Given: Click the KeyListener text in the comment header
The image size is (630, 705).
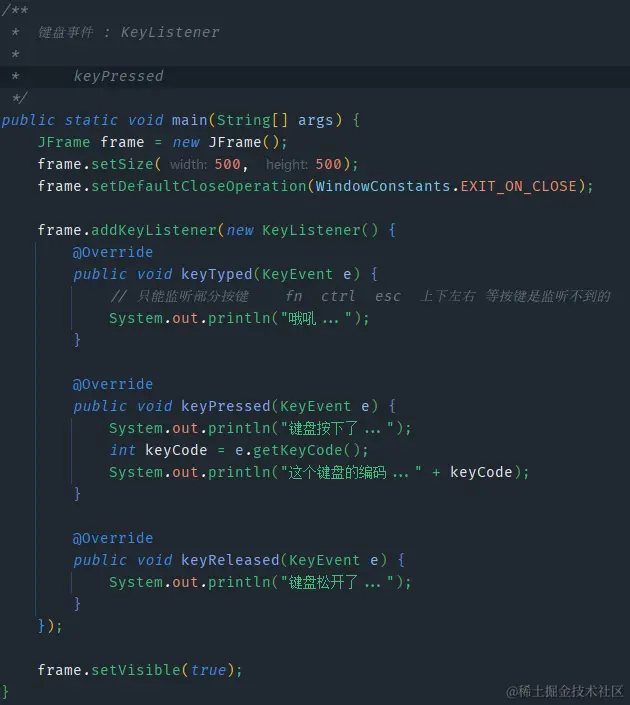Looking at the screenshot, I should [x=170, y=32].
